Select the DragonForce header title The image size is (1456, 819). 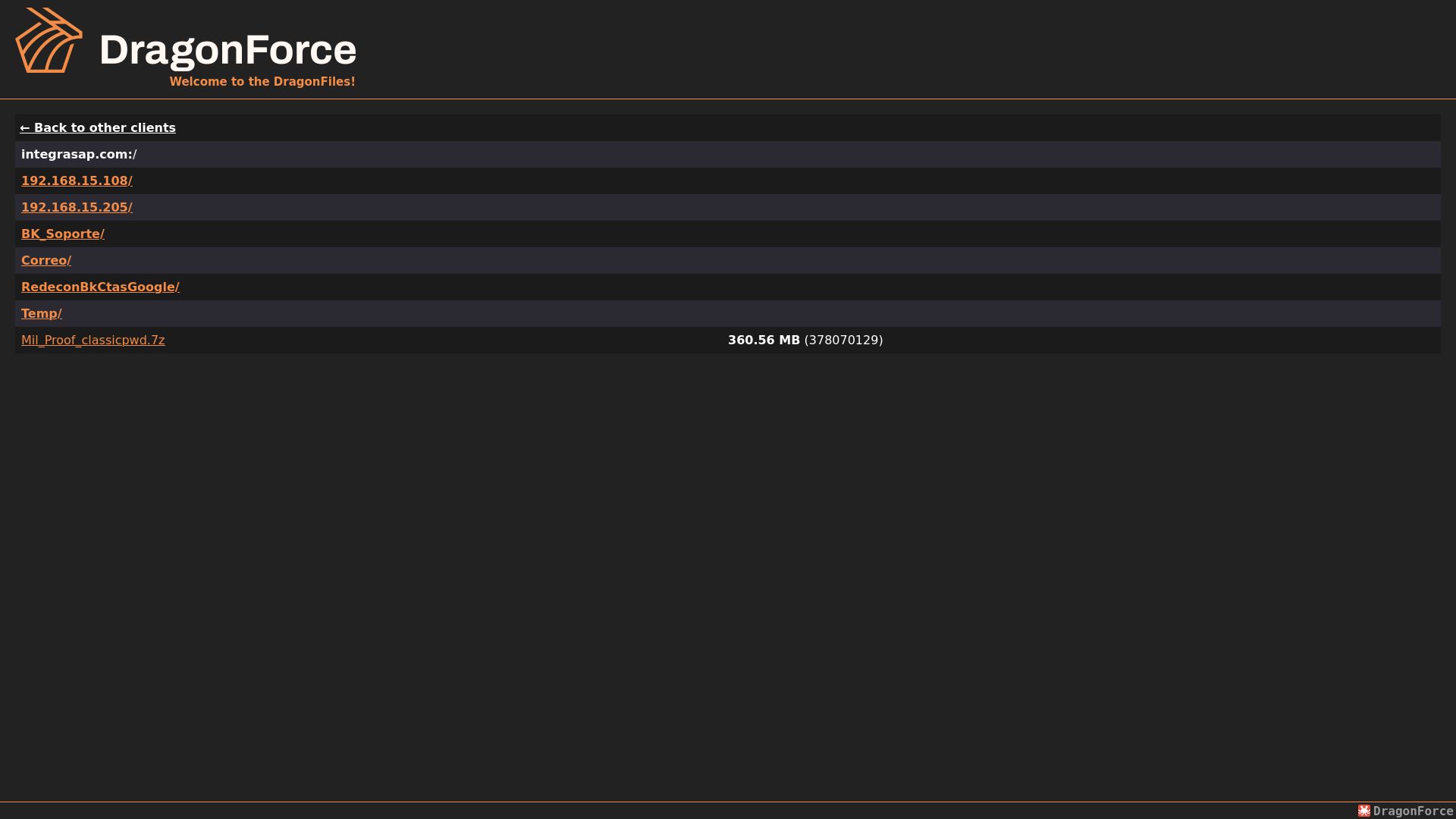227,50
